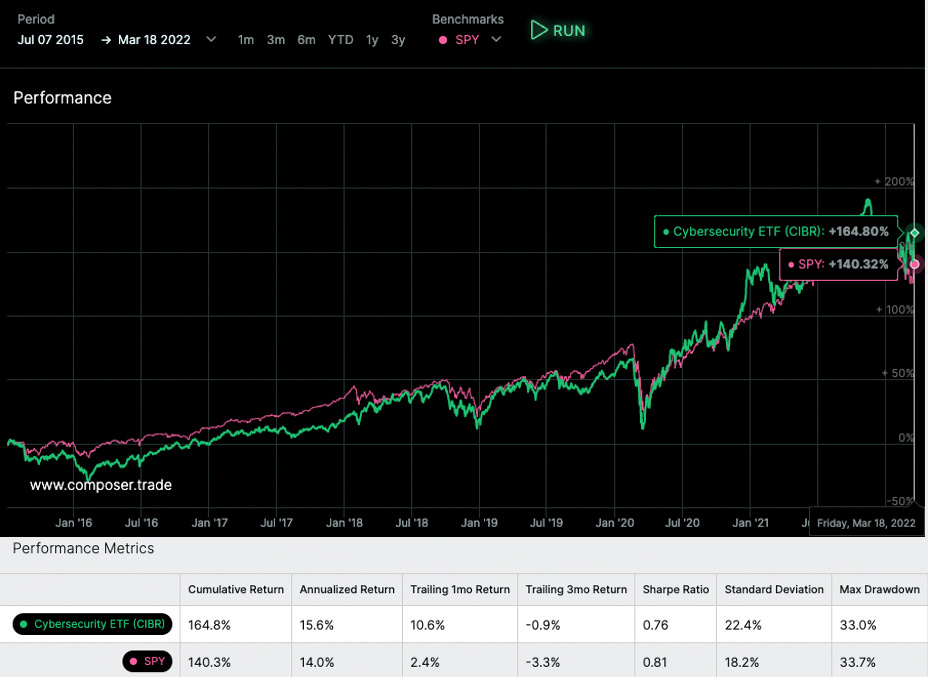Click pink dot in SPY legend pill
This screenshot has height=677, width=928.
coord(133,661)
